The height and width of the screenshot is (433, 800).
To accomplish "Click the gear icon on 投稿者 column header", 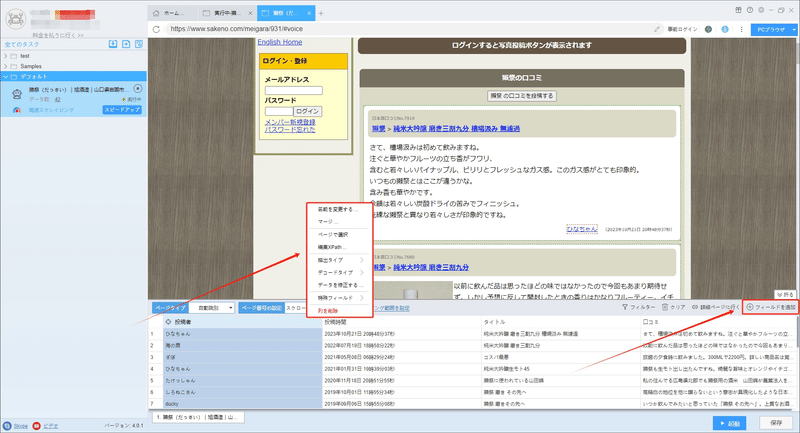I will coord(168,322).
